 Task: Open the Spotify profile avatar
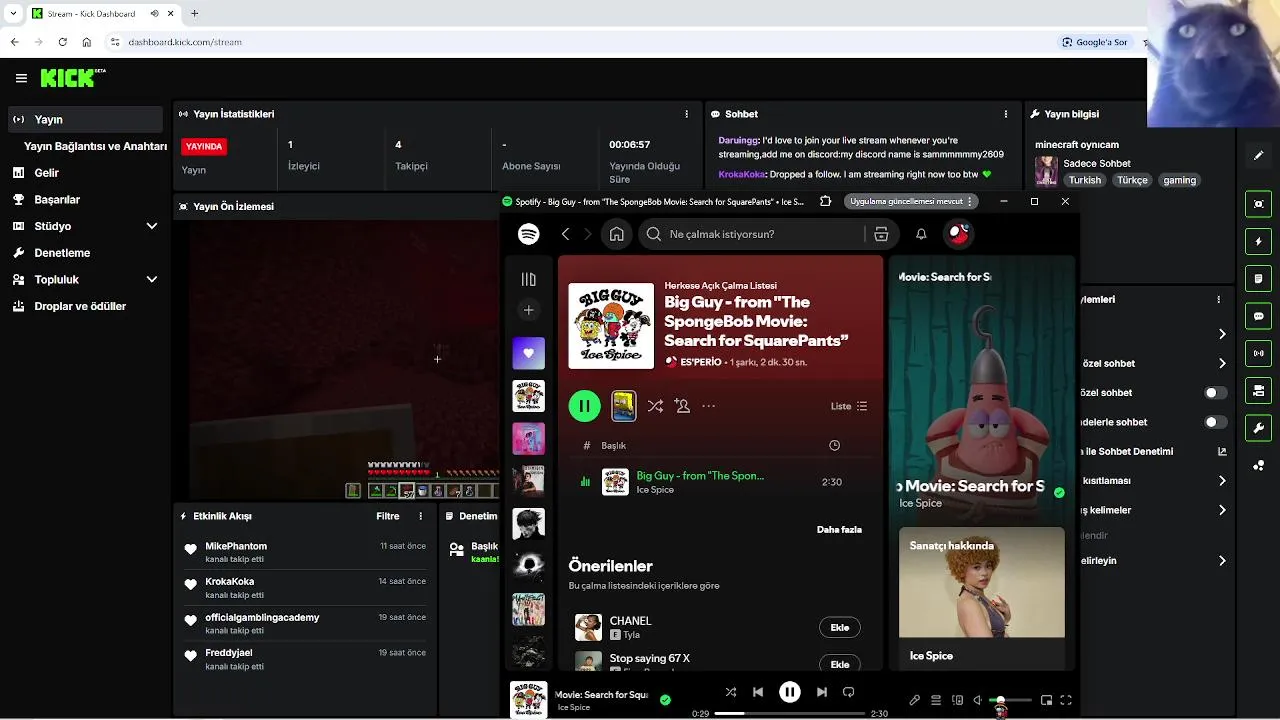[959, 234]
